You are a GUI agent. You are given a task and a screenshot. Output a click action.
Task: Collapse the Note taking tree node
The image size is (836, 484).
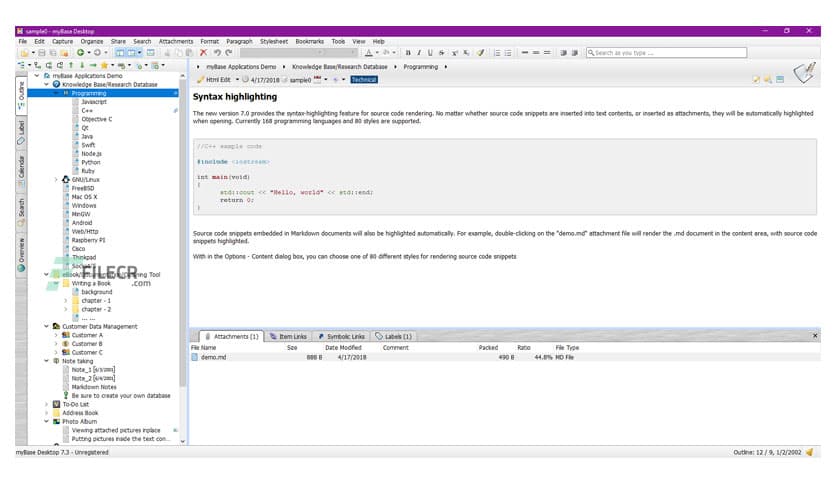pos(46,361)
